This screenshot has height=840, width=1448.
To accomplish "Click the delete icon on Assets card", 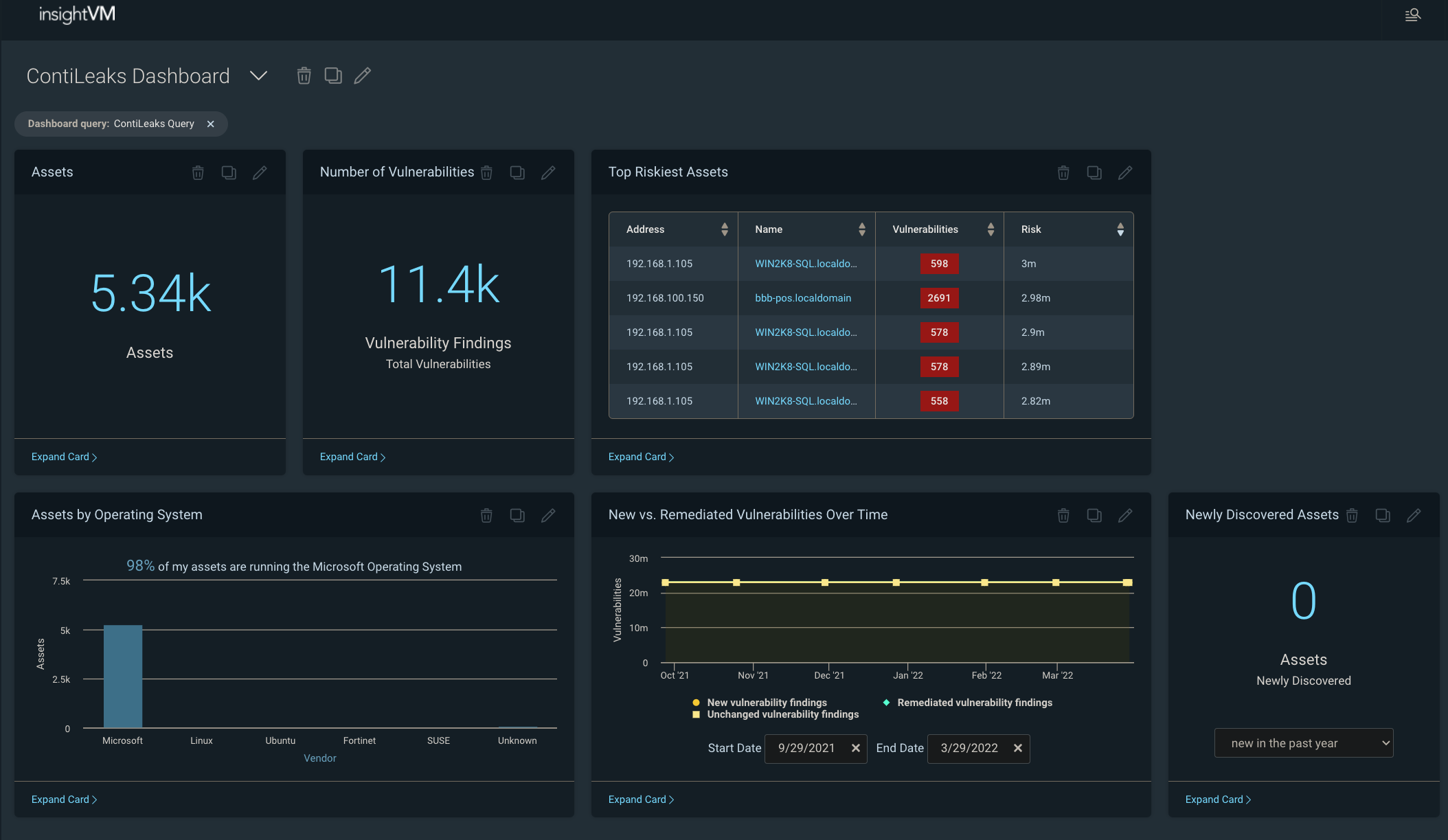I will 198,172.
